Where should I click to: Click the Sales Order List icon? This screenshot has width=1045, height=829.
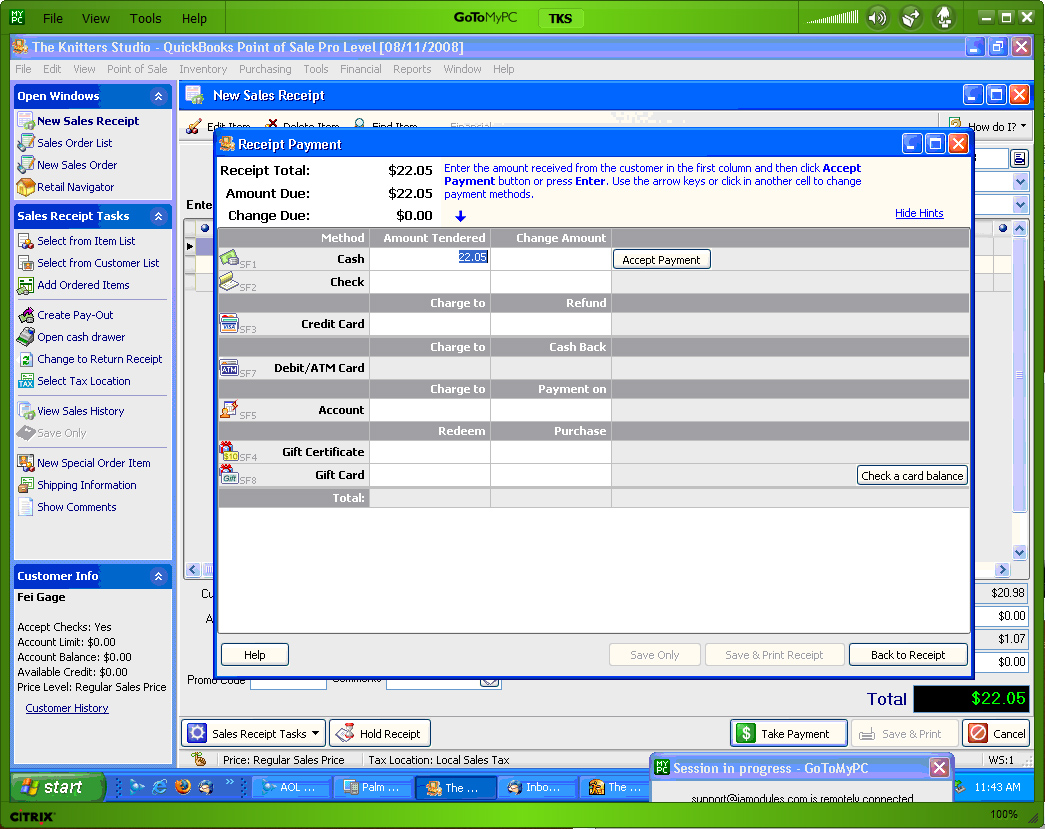pyautogui.click(x=26, y=143)
